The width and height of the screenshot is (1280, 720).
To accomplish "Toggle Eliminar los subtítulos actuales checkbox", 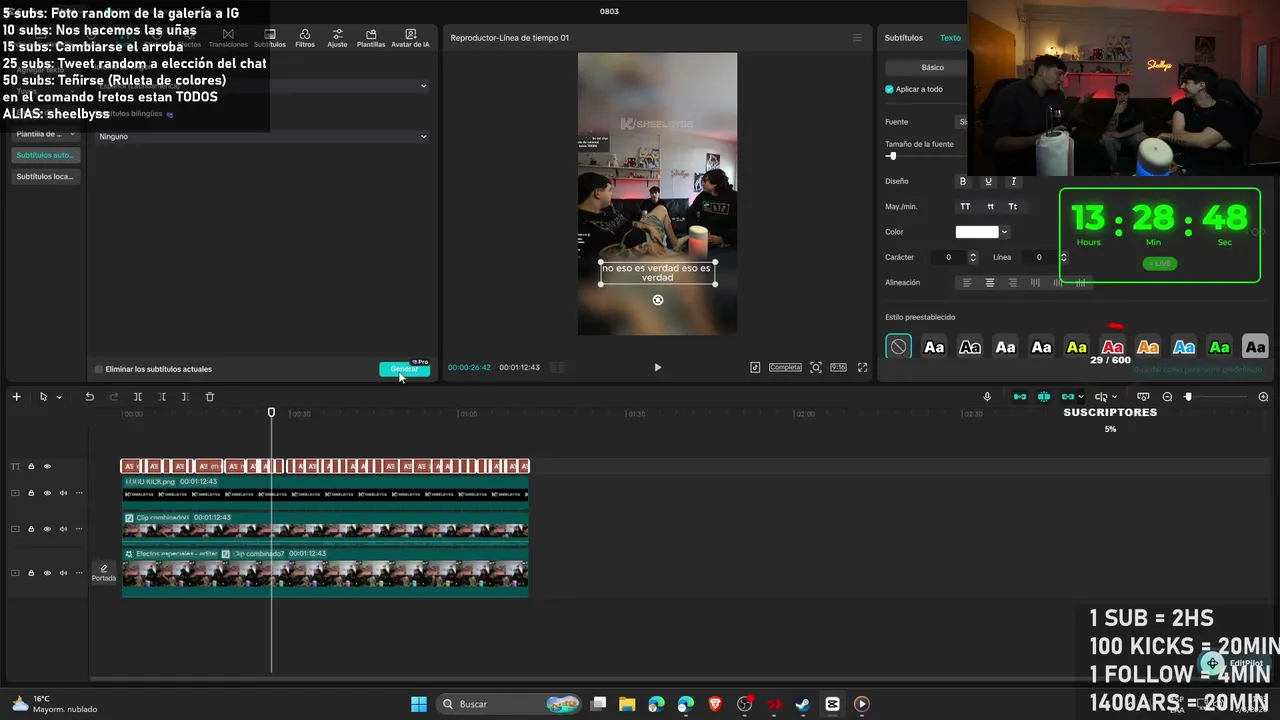I will pyautogui.click(x=98, y=369).
